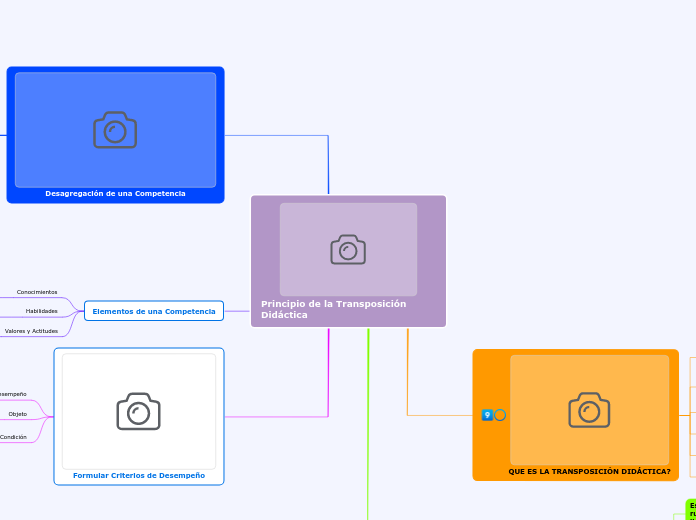Click the camera placeholder in Desagregación de una Competencia
Image resolution: width=696 pixels, height=520 pixels.
point(115,130)
